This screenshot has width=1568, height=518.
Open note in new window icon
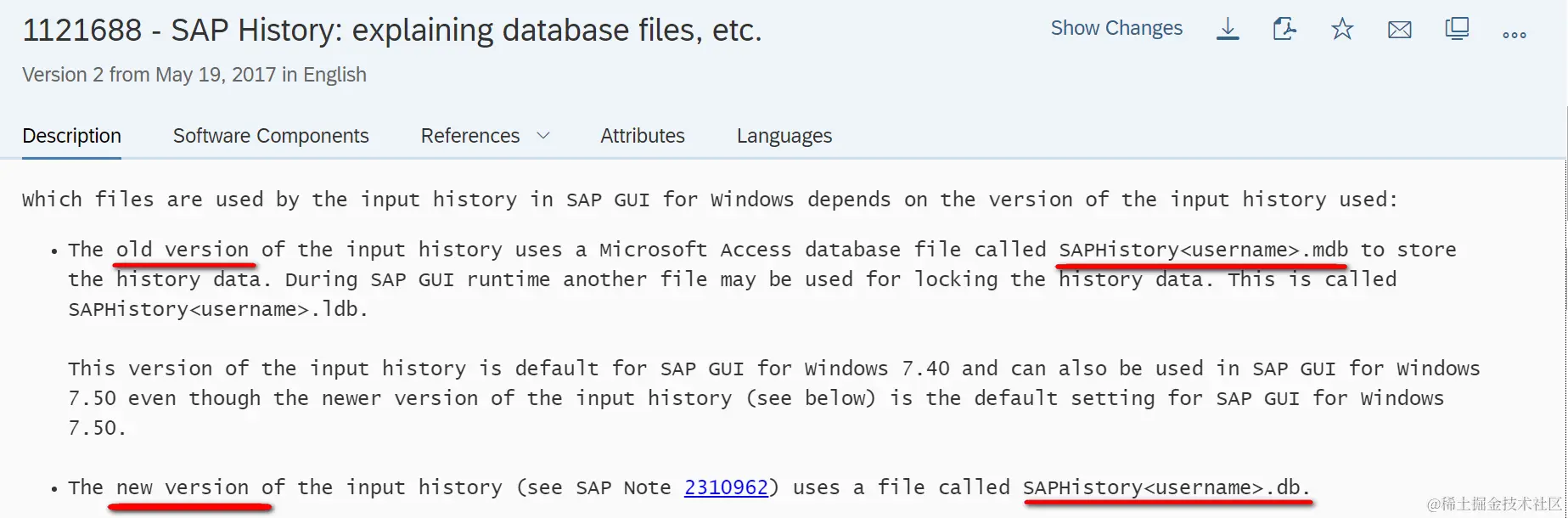point(1457,30)
